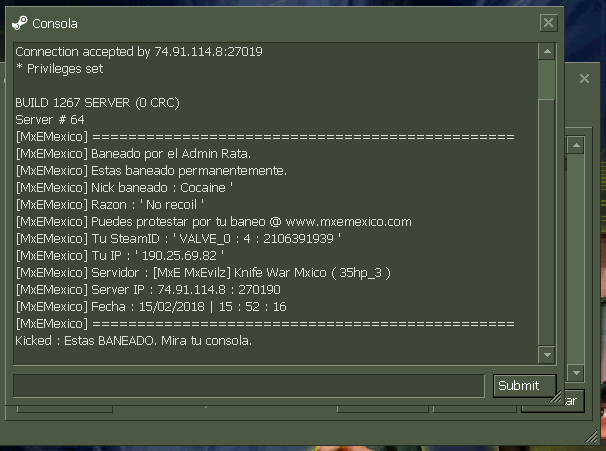This screenshot has width=606, height=451.
Task: Click the Consola window resize grip
Action: pos(556,397)
